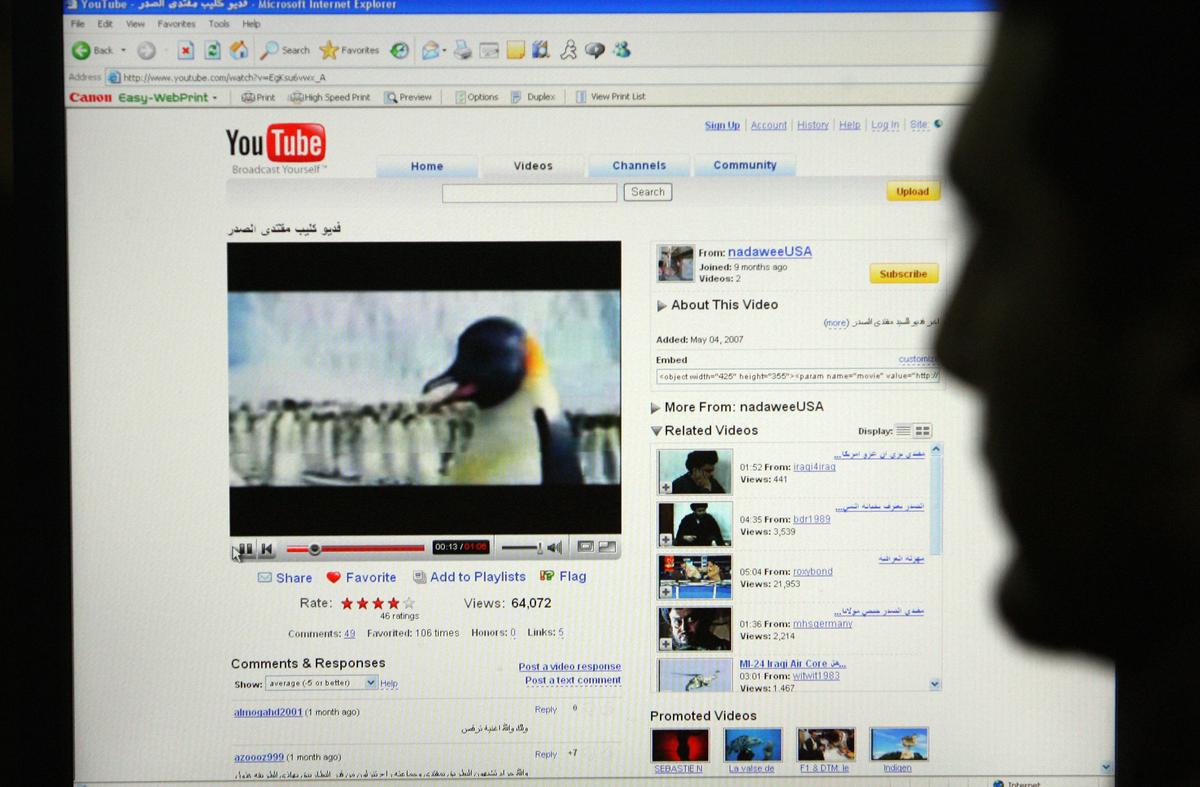The width and height of the screenshot is (1200, 787).
Task: Open the Favorites menu in the menu bar
Action: 176,23
